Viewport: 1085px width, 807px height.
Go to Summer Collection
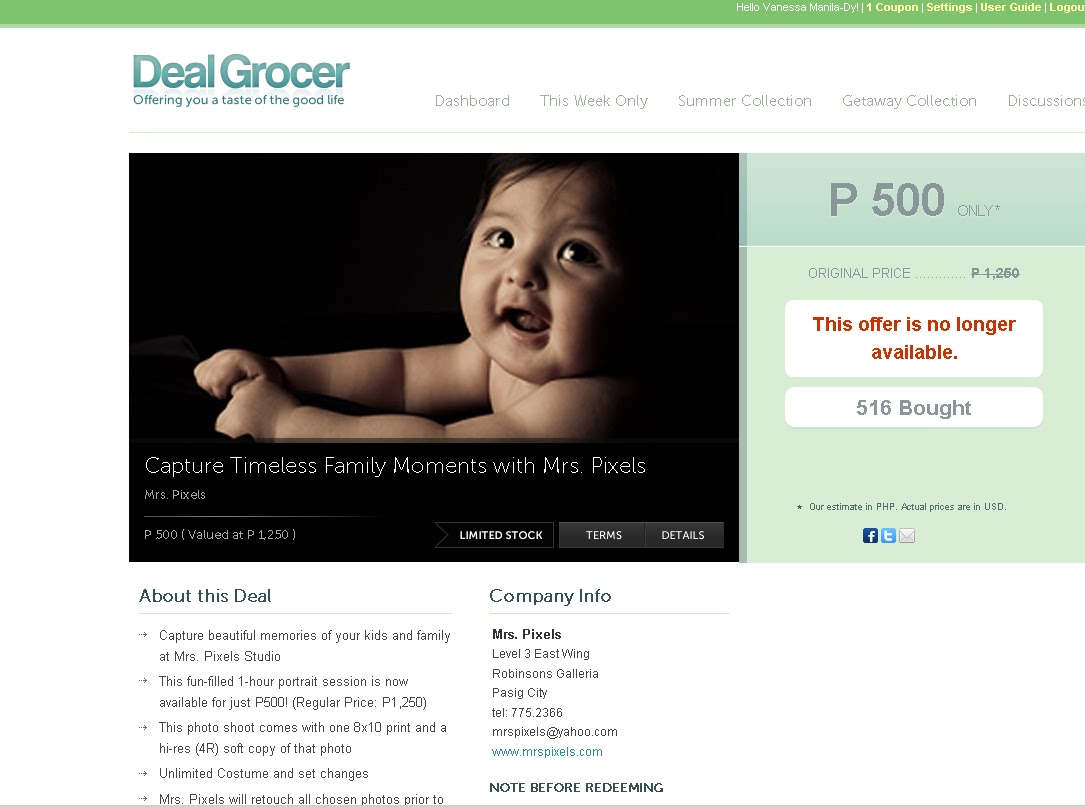coord(745,101)
